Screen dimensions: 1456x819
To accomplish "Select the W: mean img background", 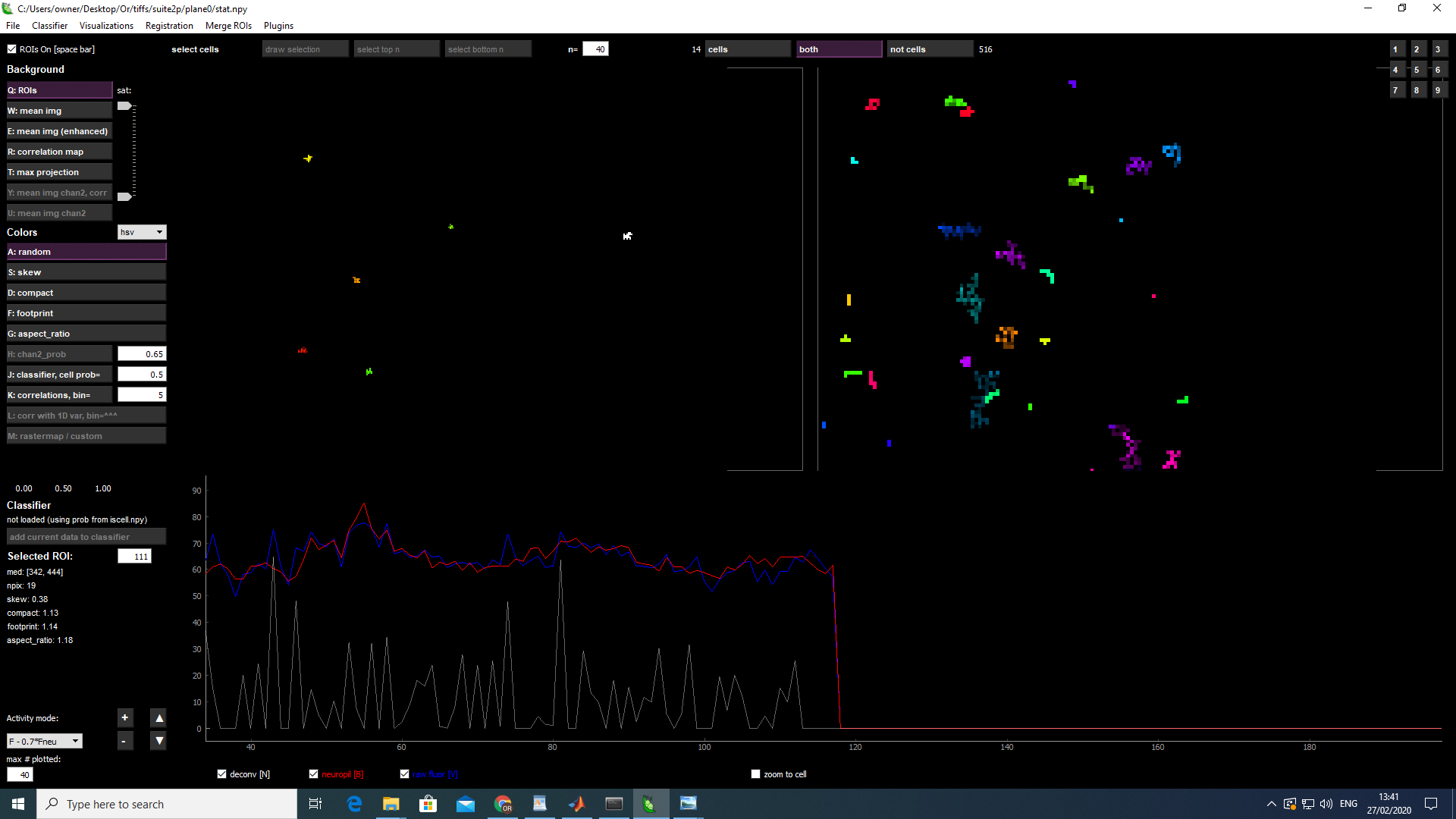I will point(59,111).
